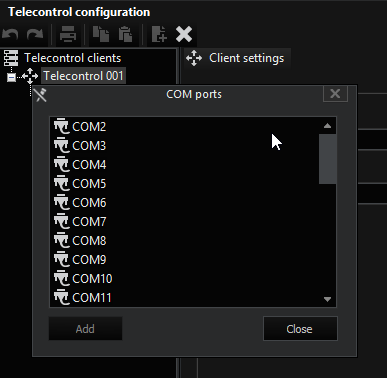The image size is (387, 378).
Task: Select COM2 from the port list
Action: [x=89, y=127]
